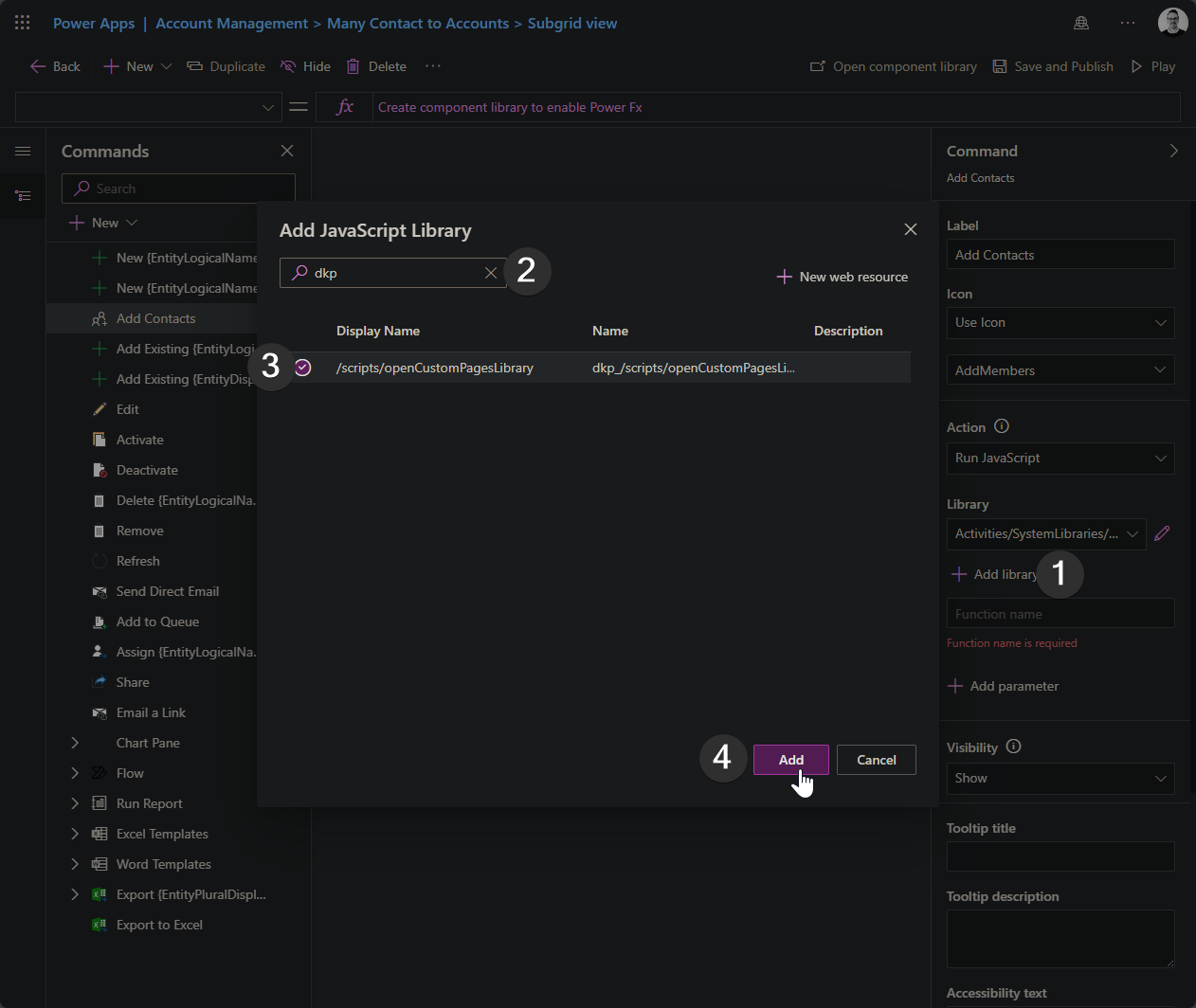Click the Add button in dialog
The width and height of the screenshot is (1196, 1008).
791,760
